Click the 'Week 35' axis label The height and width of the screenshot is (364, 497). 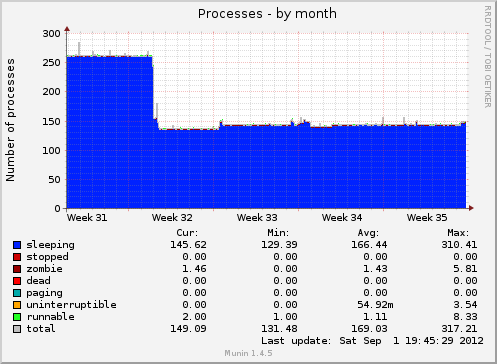coord(427,218)
